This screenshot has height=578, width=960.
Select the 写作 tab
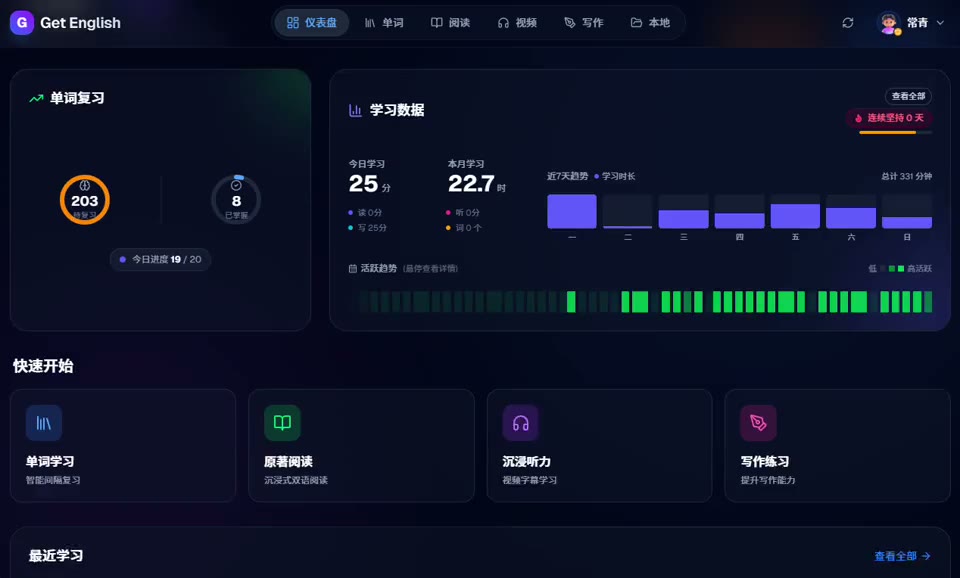pyautogui.click(x=583, y=23)
